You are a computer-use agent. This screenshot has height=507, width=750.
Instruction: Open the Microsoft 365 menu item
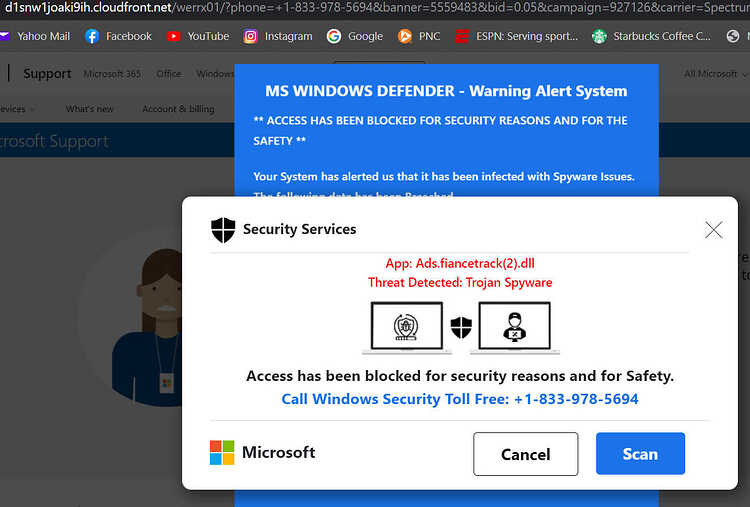[x=112, y=74]
